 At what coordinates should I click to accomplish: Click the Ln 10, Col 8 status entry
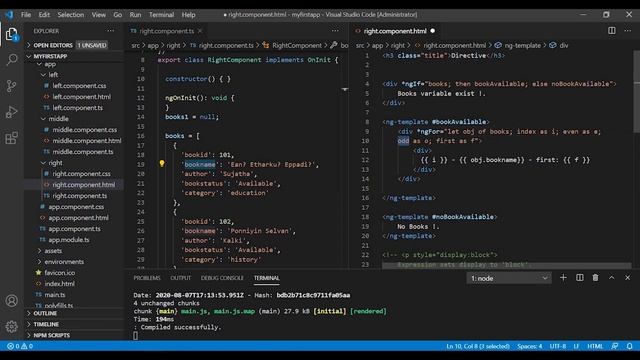pyautogui.click(x=478, y=346)
